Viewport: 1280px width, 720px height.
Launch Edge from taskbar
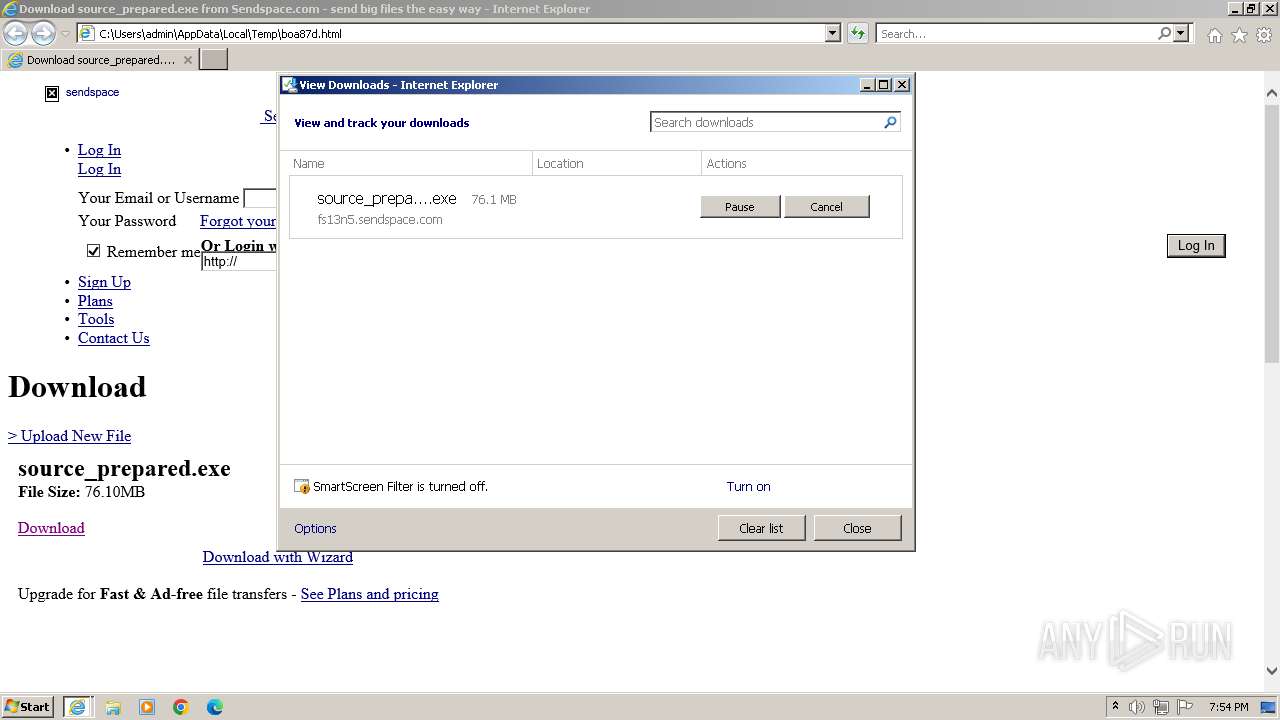click(x=215, y=707)
